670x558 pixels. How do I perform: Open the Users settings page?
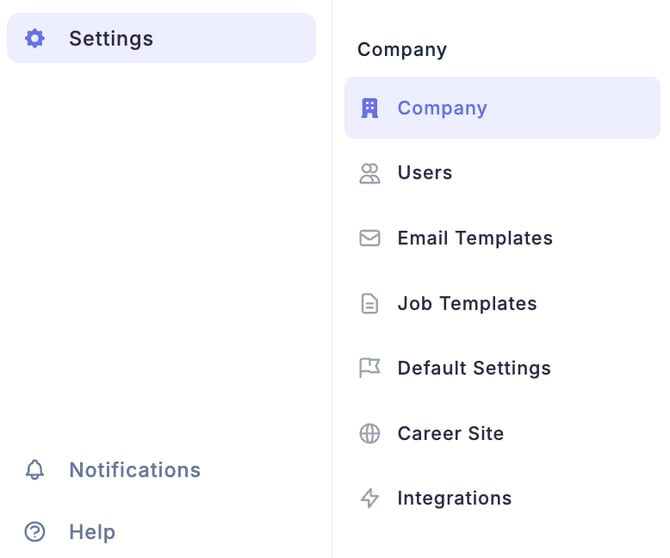425,173
